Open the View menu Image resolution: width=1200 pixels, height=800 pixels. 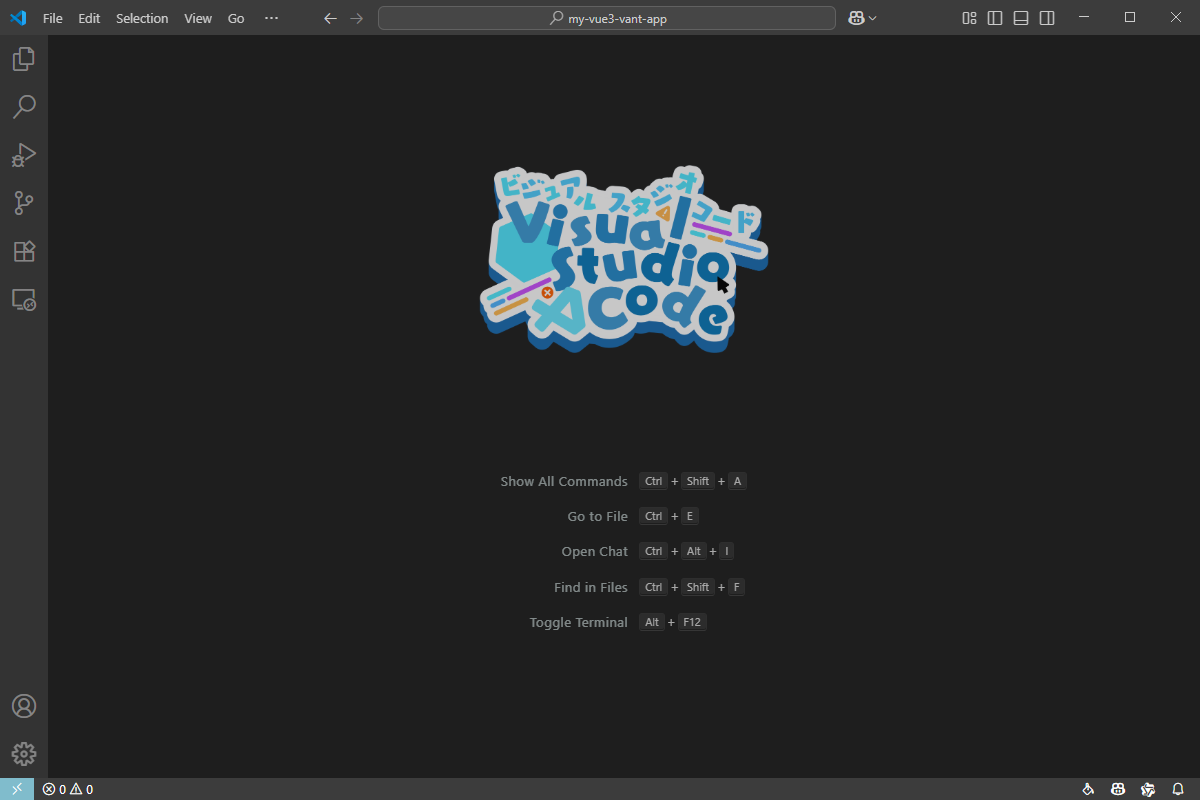(x=198, y=18)
